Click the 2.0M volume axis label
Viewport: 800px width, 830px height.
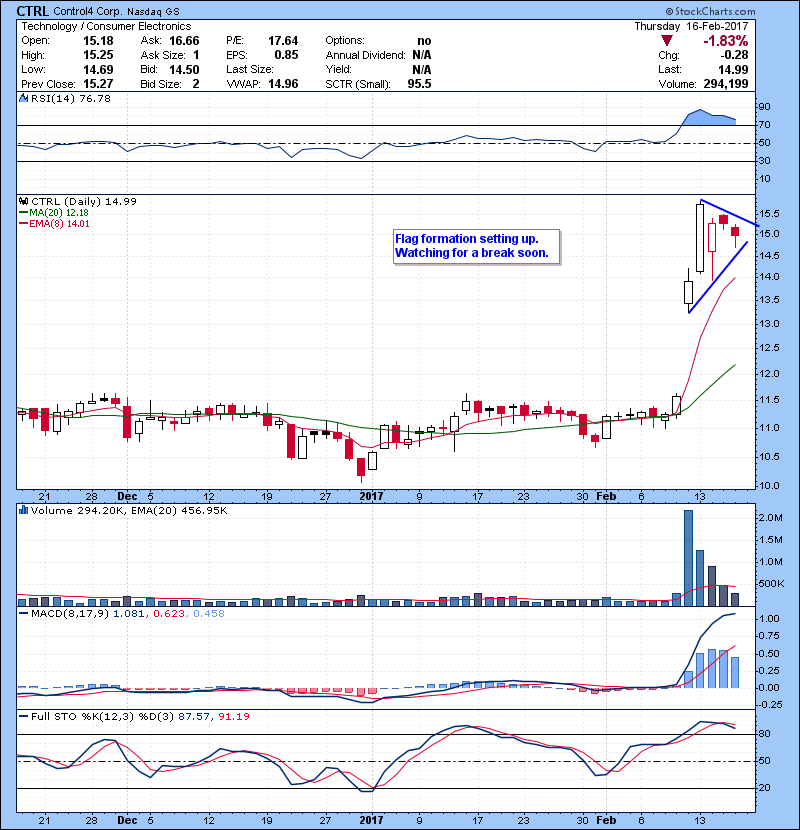771,517
